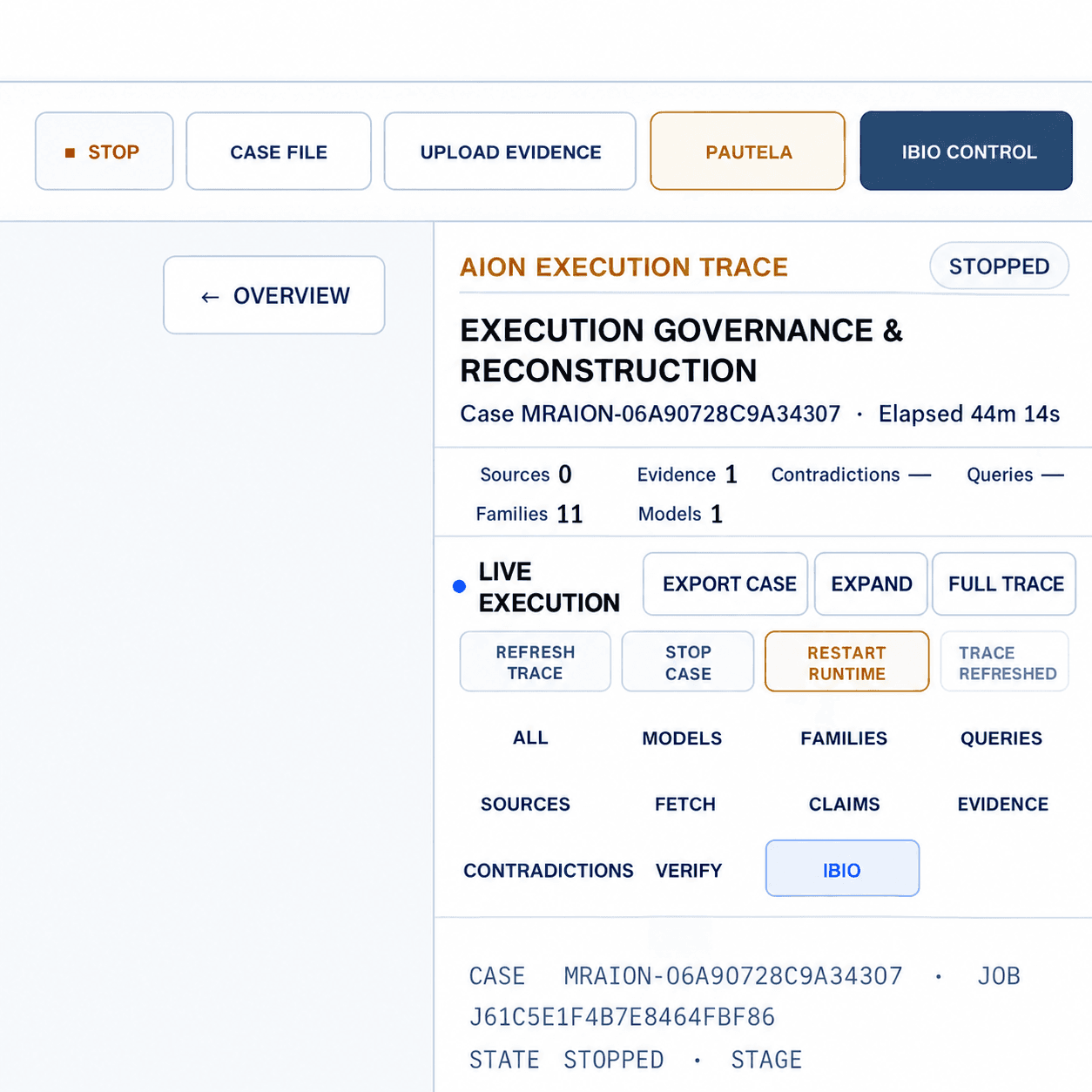Click the blue live execution dot
Viewport: 1092px width, 1092px height.
[x=460, y=587]
